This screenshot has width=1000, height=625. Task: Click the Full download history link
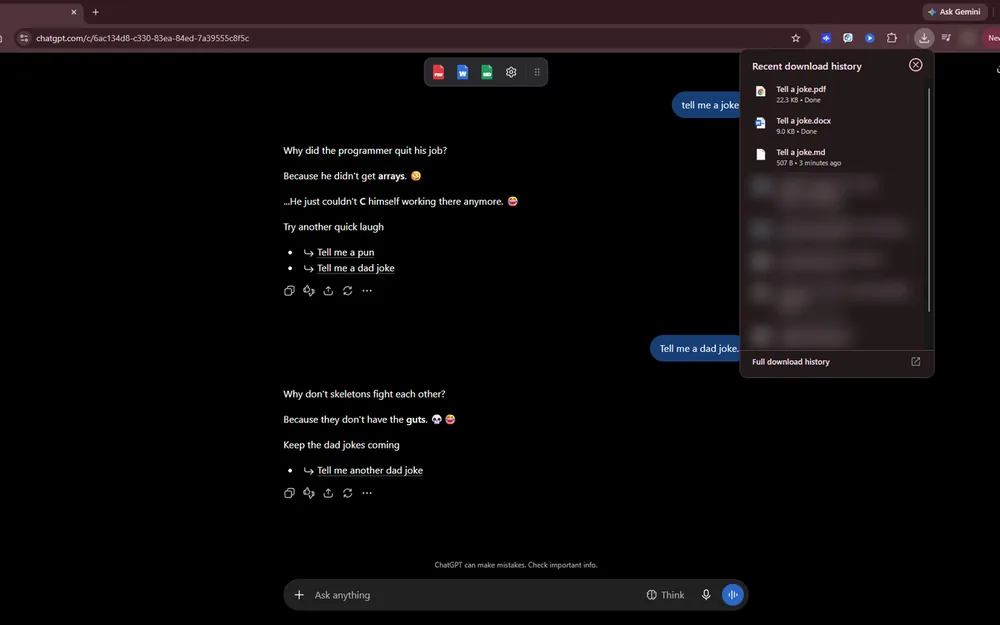(791, 362)
